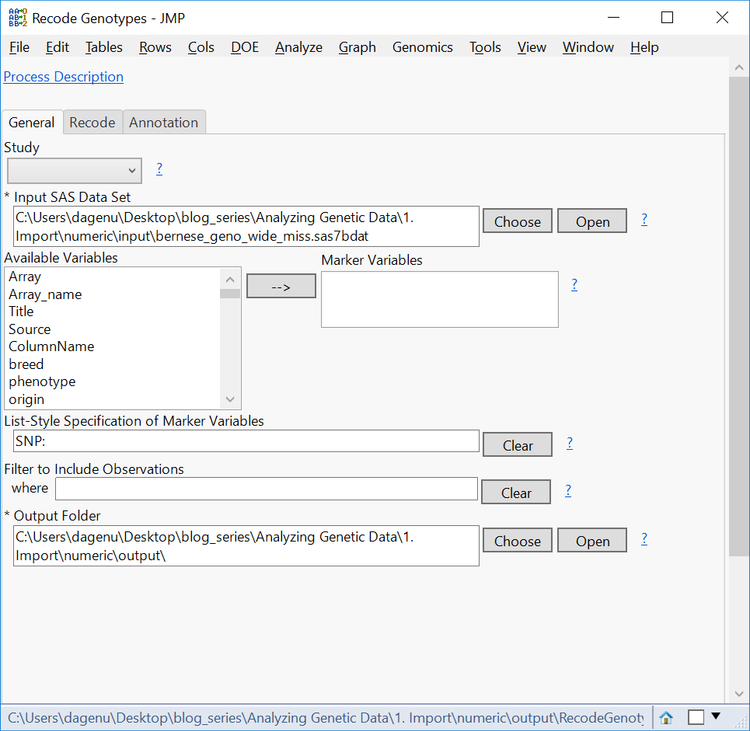Image resolution: width=750 pixels, height=731 pixels.
Task: Switch to the Recode tab
Action: pyautogui.click(x=92, y=122)
